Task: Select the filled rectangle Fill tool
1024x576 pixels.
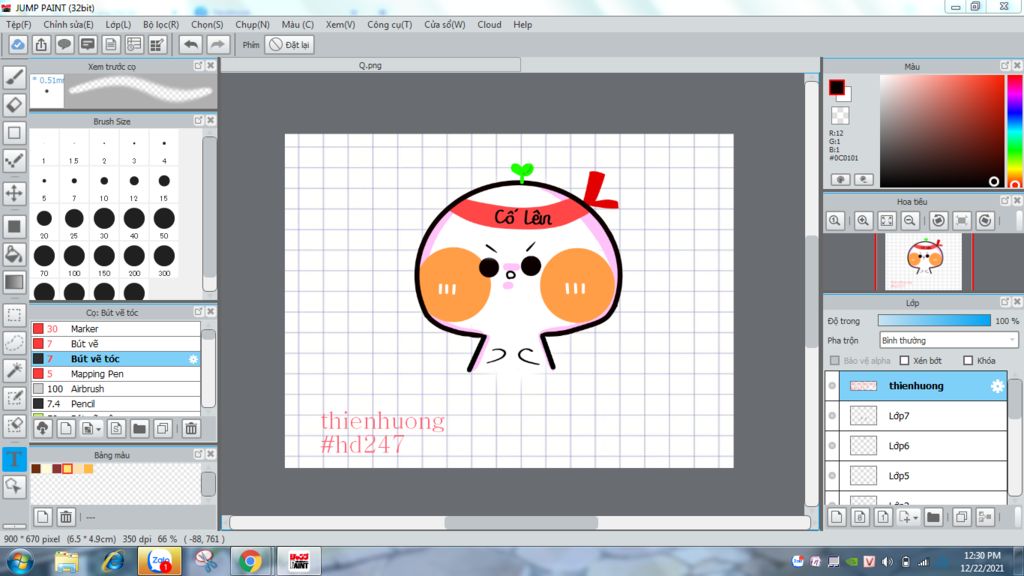Action: pyautogui.click(x=14, y=227)
